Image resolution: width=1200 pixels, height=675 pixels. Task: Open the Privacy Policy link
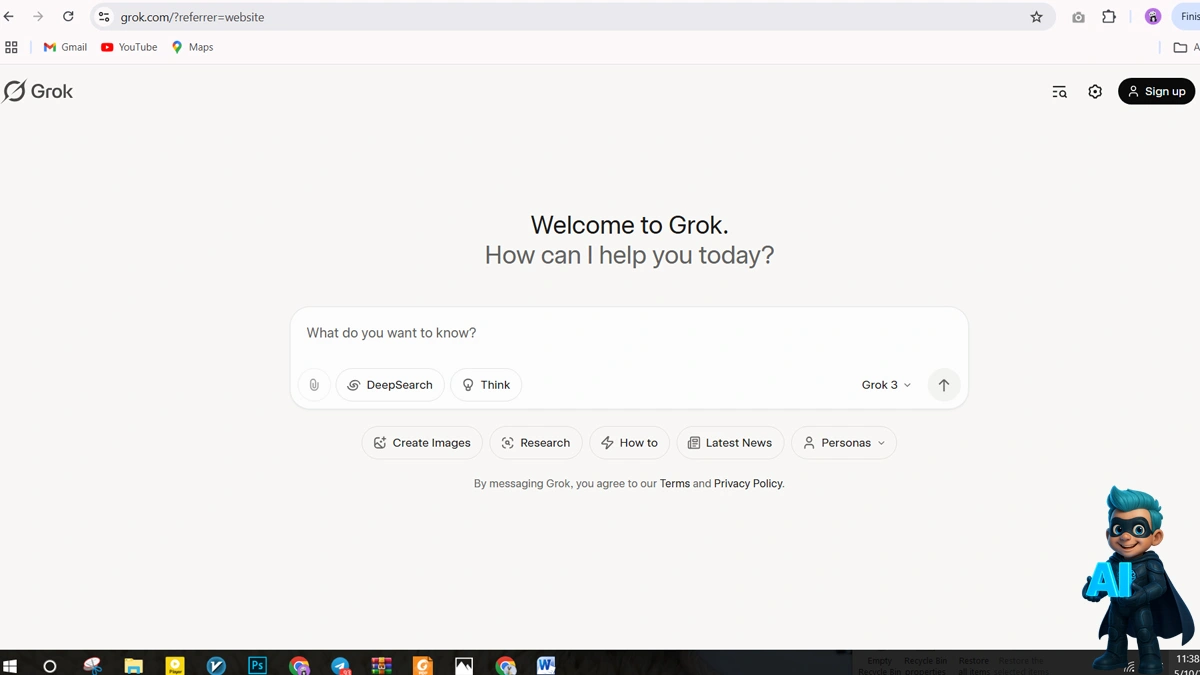[748, 484]
